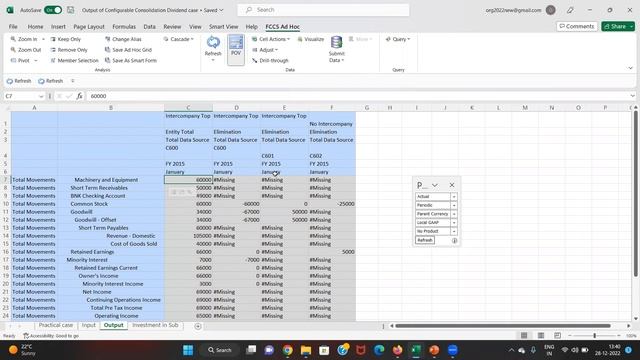Open Windows Start menu
This screenshot has width=640, height=360.
(188, 350)
